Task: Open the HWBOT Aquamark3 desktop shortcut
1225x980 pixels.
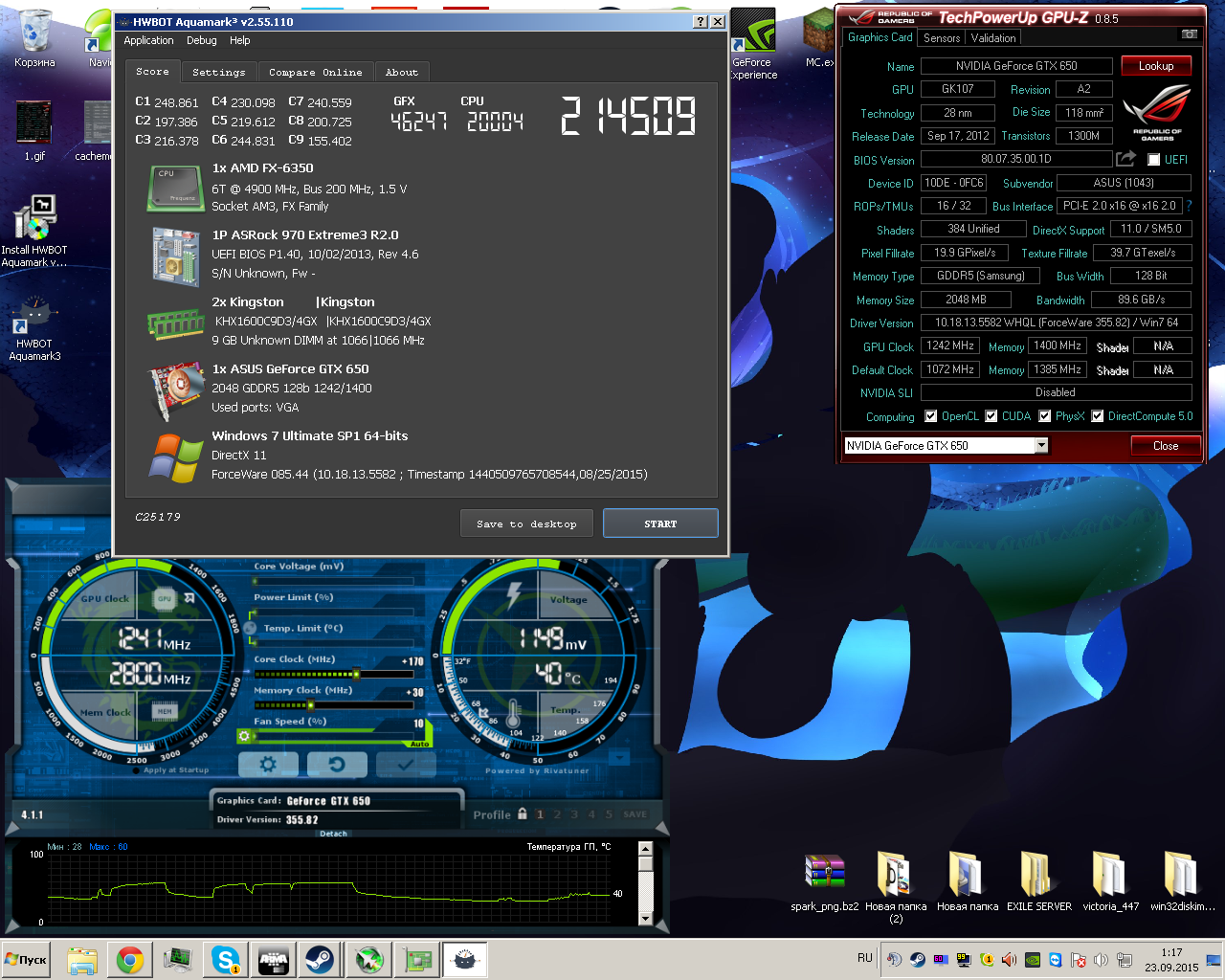Action: [34, 329]
